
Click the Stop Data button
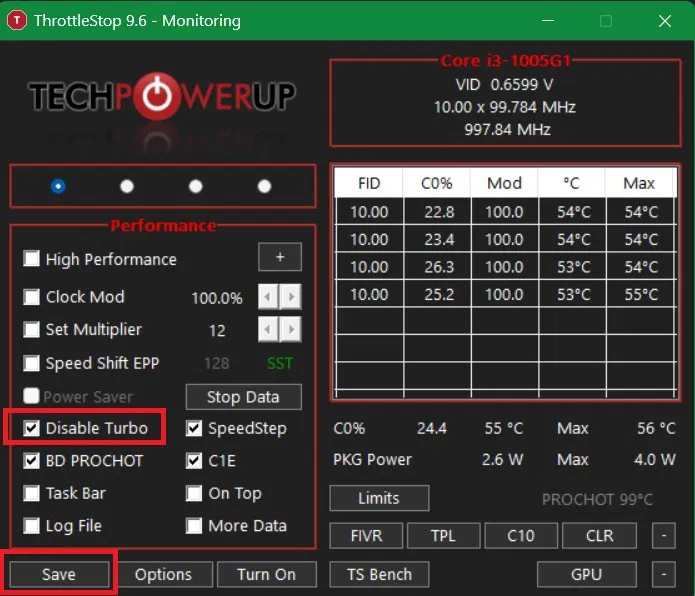pos(243,397)
